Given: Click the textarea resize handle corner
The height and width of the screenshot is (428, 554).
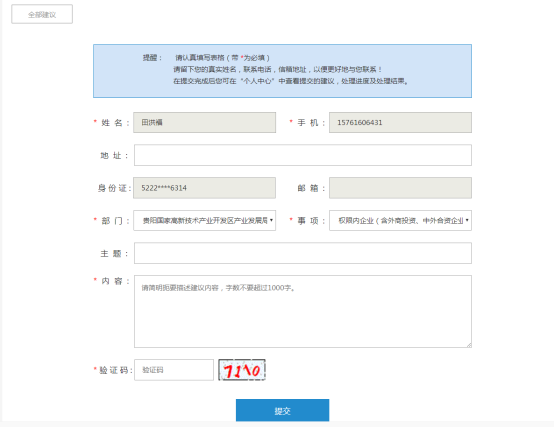Looking at the screenshot, I should [x=469, y=345].
